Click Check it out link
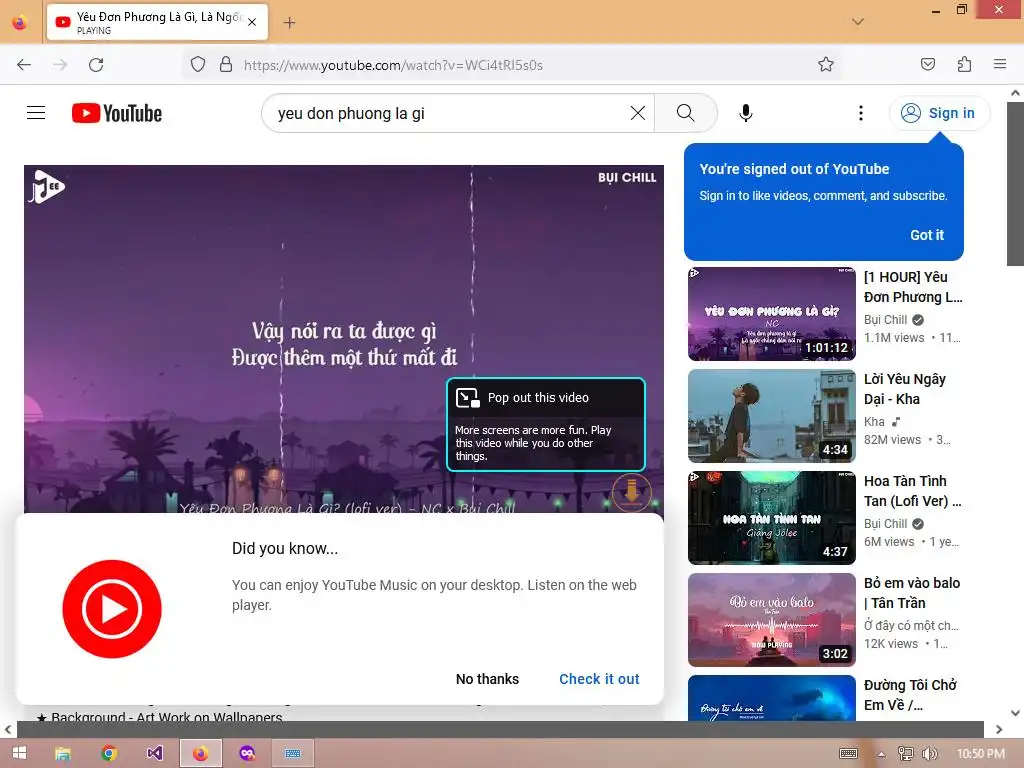Viewport: 1024px width, 768px height. [599, 679]
